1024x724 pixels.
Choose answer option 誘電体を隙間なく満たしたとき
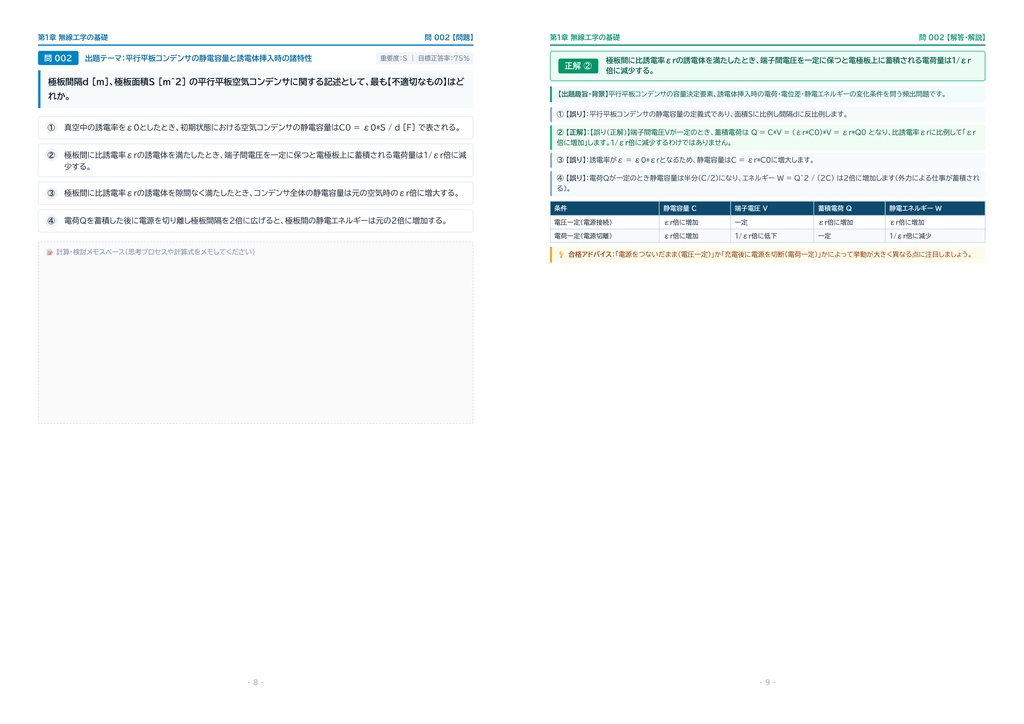coord(256,193)
